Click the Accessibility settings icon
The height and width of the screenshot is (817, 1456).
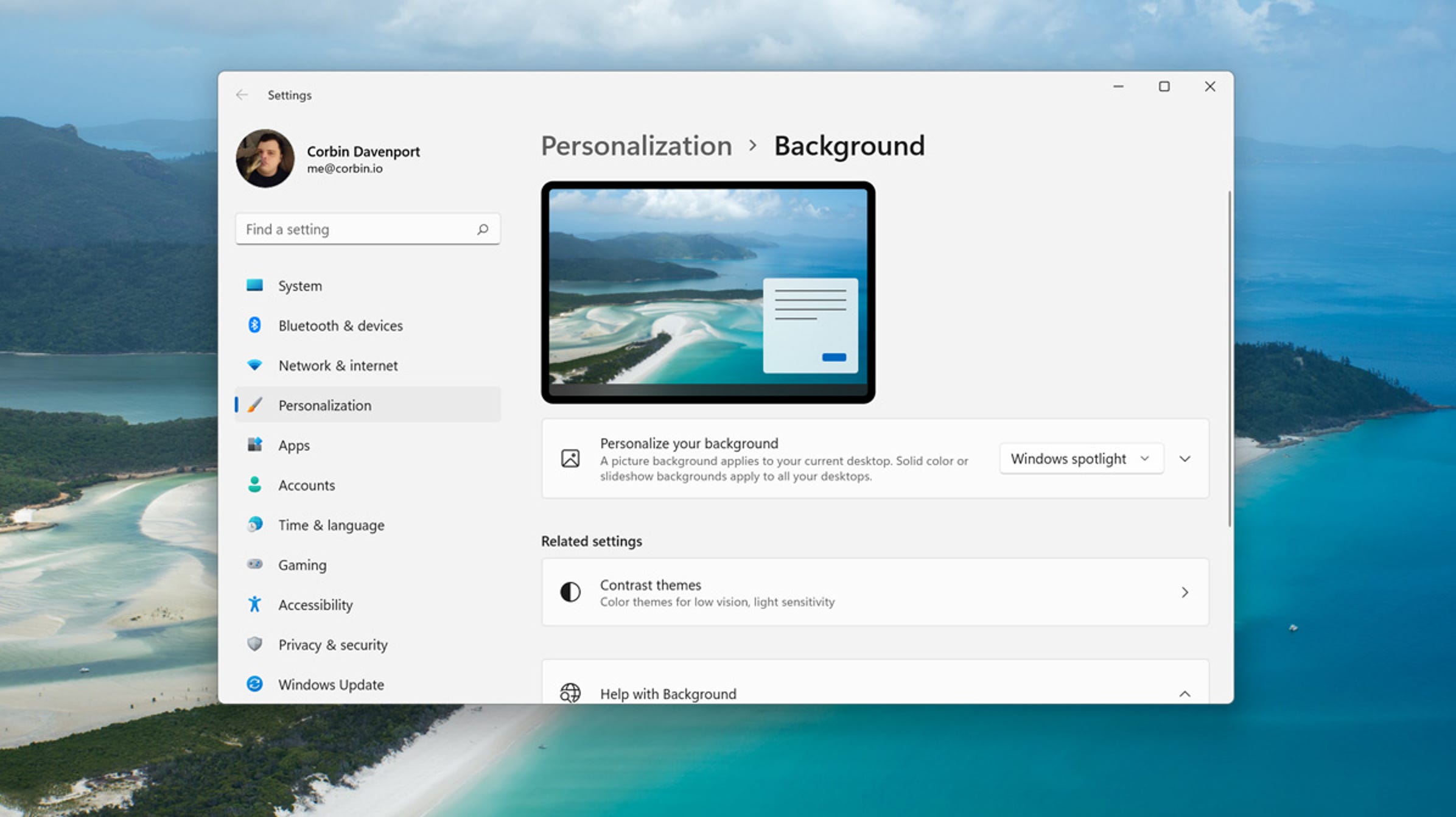[x=254, y=604]
